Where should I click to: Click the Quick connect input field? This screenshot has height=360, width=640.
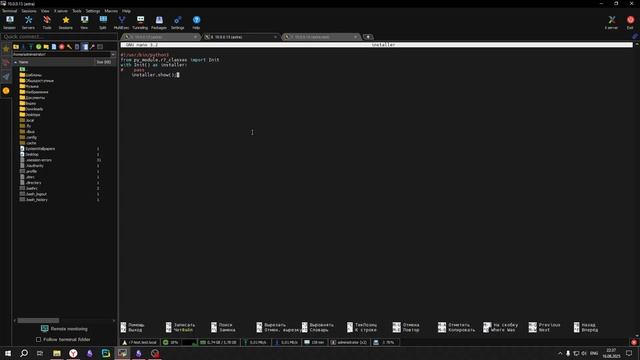click(59, 37)
